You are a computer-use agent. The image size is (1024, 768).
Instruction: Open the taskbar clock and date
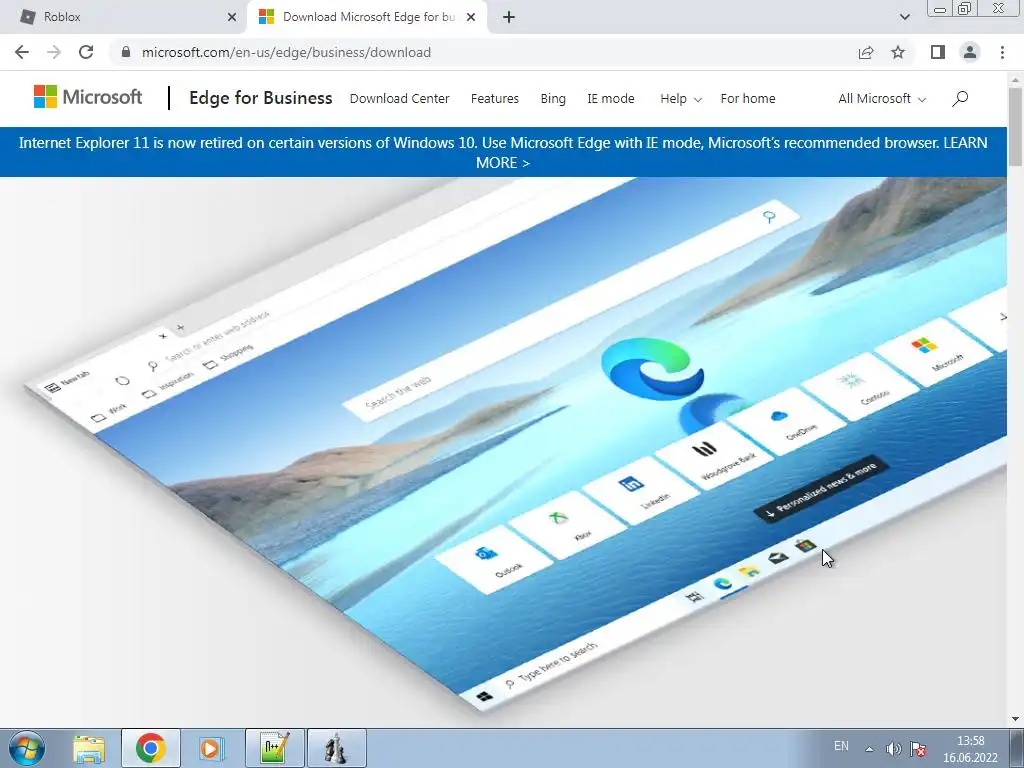tap(970, 749)
